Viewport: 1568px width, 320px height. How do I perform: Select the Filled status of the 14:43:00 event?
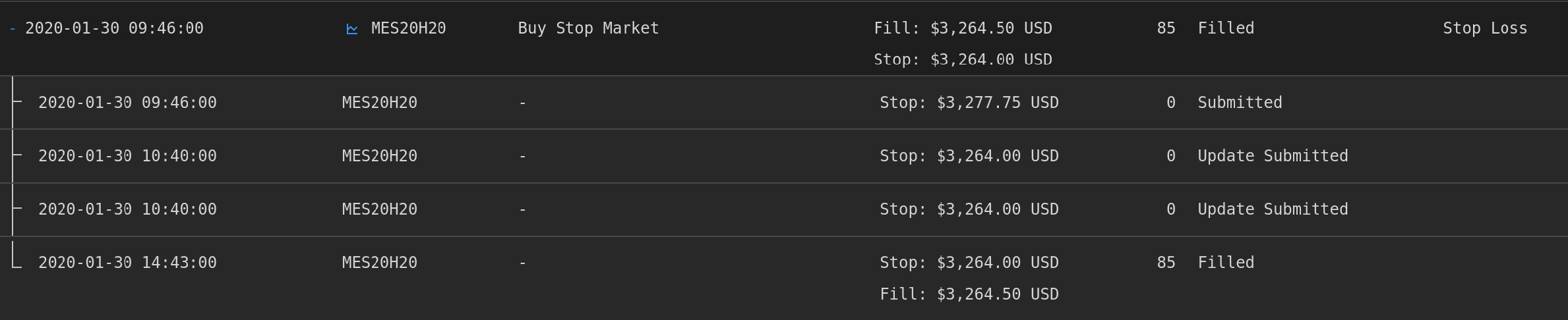1226,263
